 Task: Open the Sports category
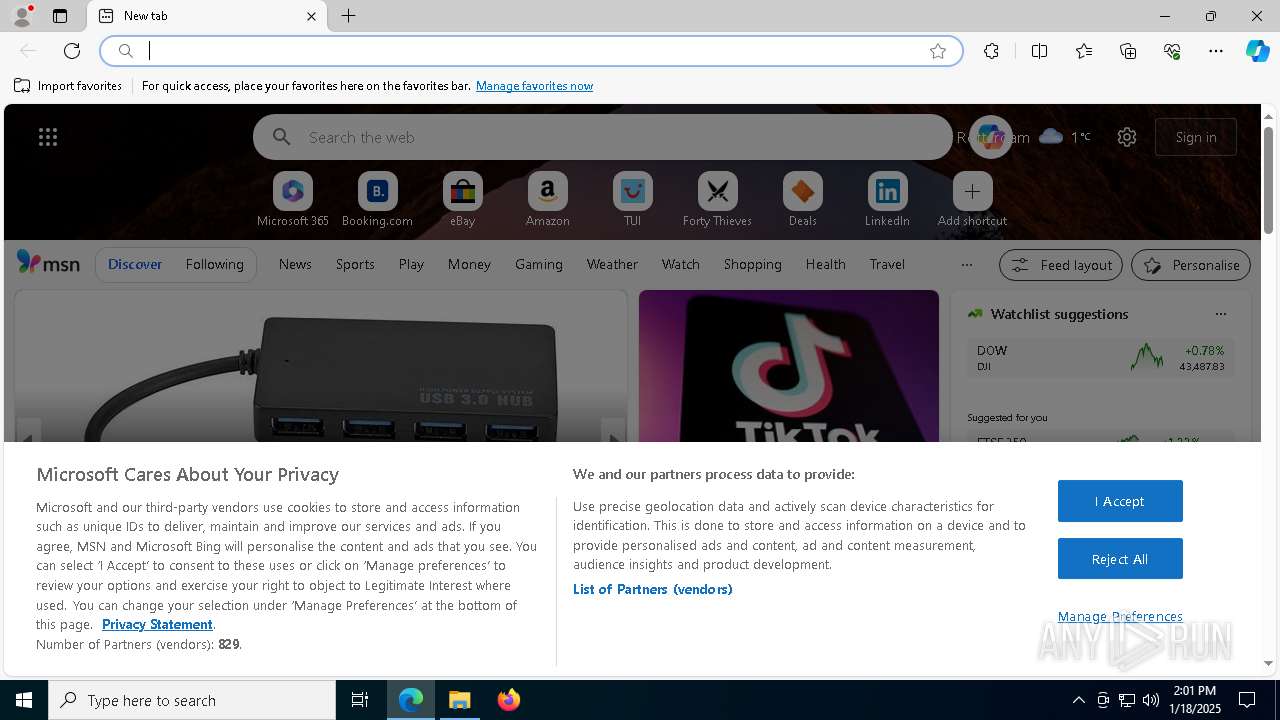click(x=355, y=264)
